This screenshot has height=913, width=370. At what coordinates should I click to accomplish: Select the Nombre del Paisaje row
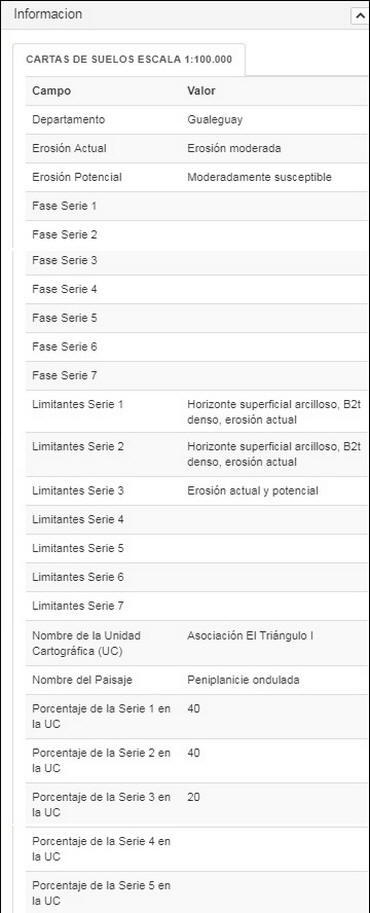click(198, 680)
